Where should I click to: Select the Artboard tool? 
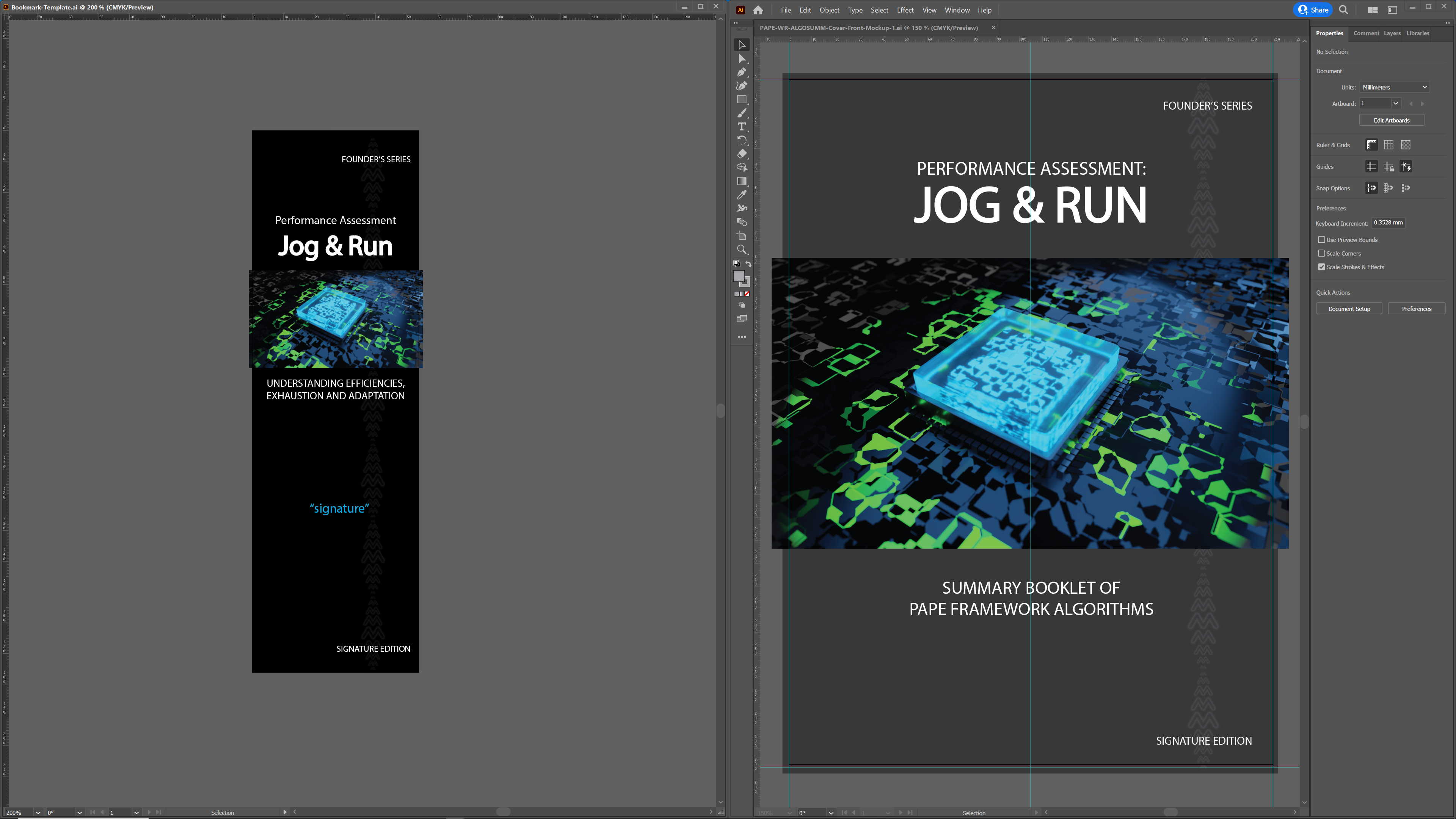point(742,236)
